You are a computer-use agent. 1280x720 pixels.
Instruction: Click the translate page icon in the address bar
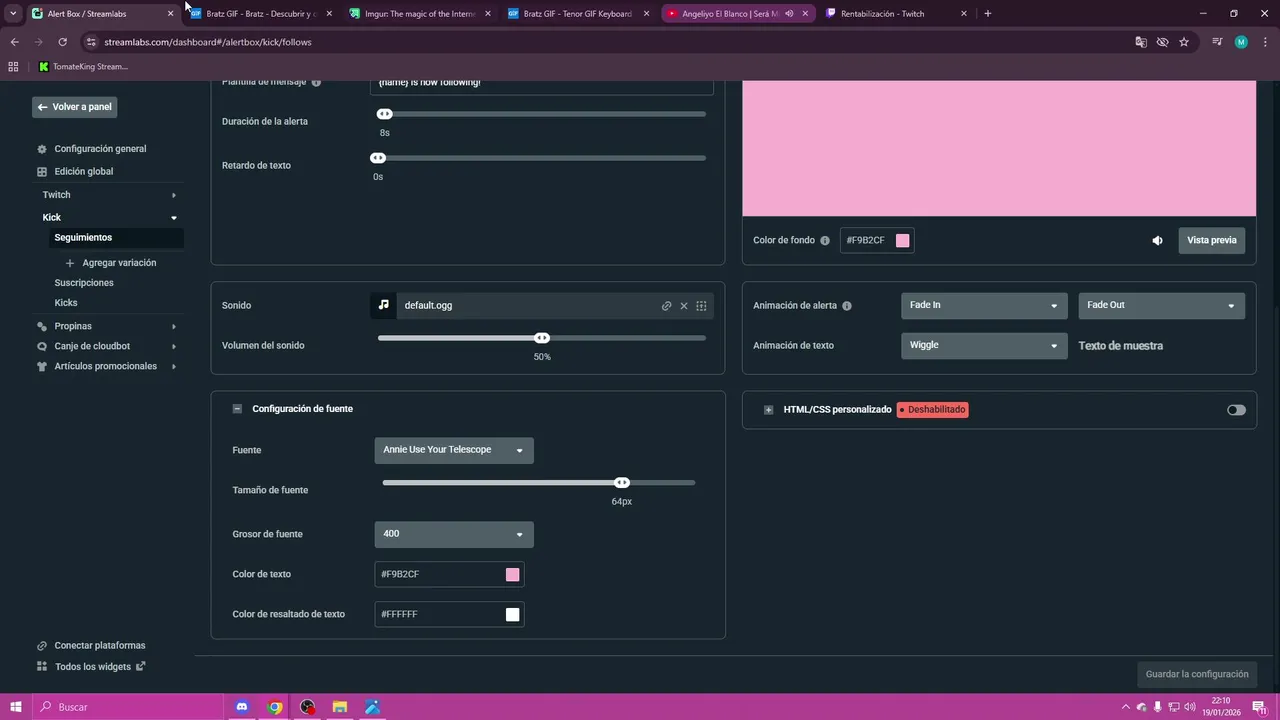[1141, 42]
